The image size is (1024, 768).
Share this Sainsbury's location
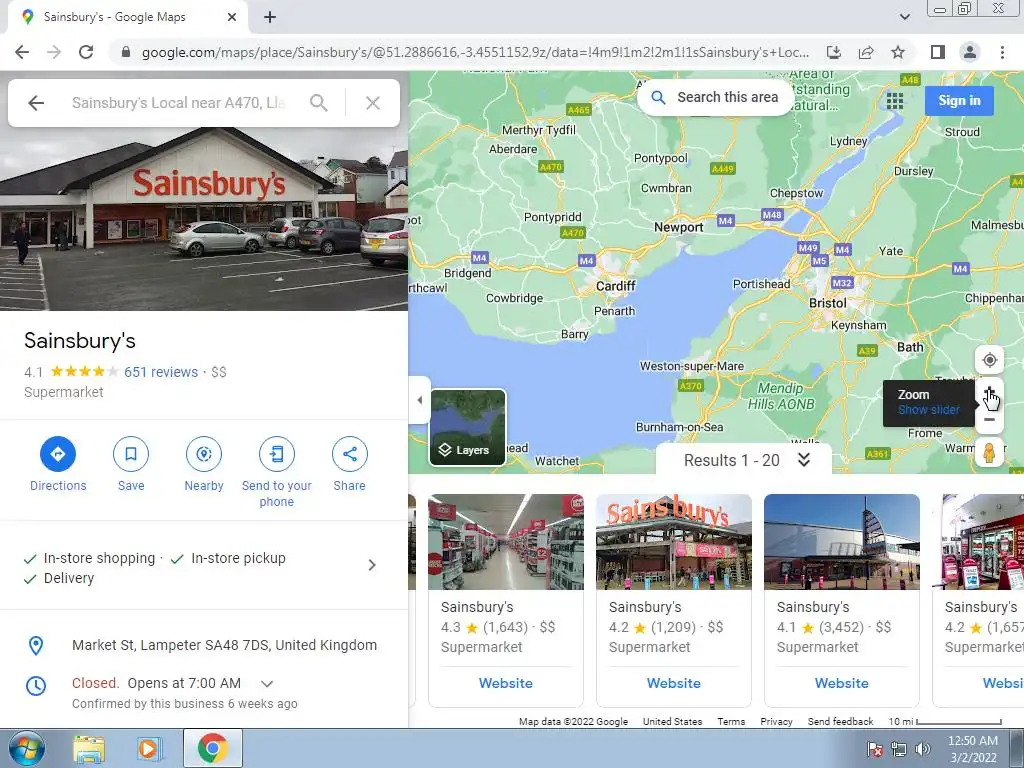click(x=349, y=454)
